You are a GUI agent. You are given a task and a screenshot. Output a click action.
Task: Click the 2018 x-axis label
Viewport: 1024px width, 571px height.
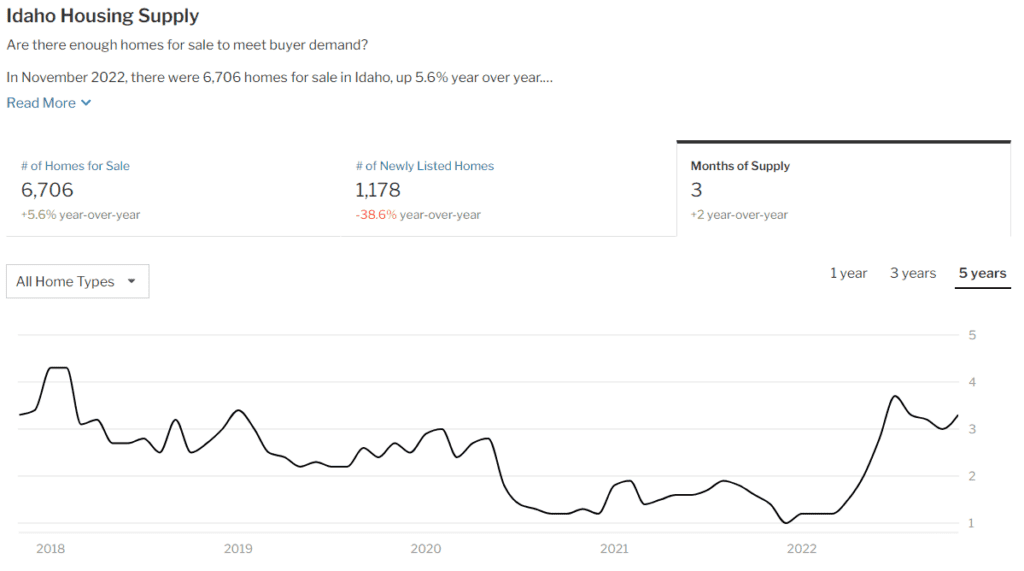50,548
